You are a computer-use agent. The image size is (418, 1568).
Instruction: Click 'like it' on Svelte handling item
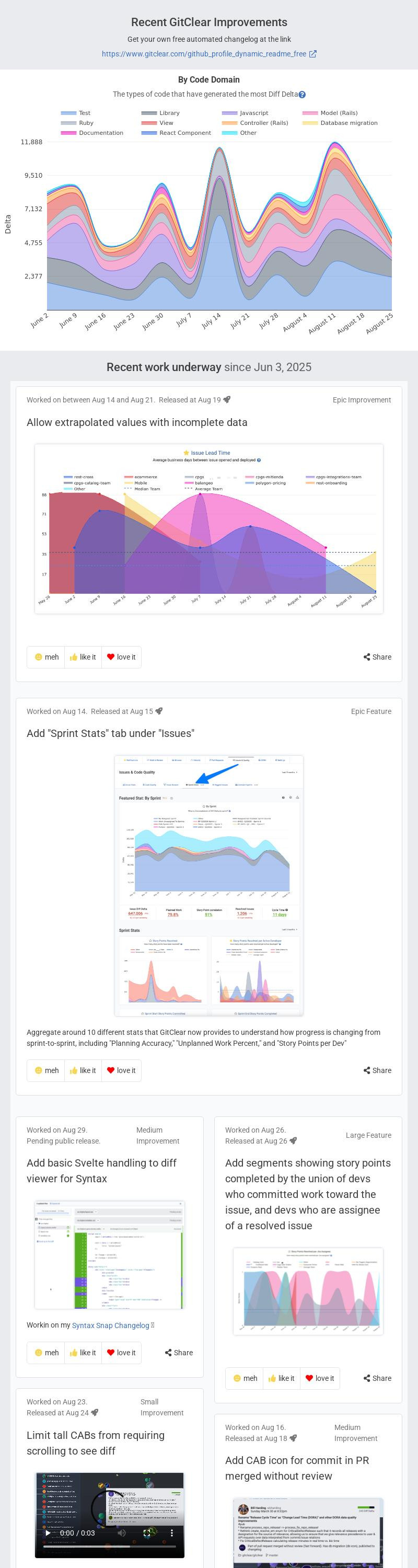83,1353
